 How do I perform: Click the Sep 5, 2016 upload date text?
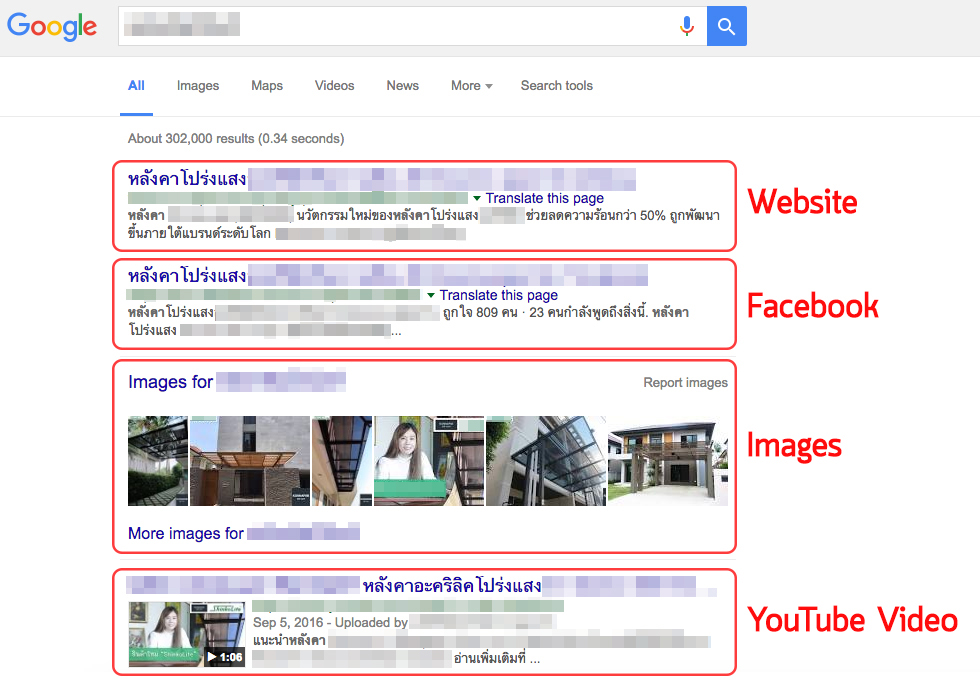click(288, 622)
